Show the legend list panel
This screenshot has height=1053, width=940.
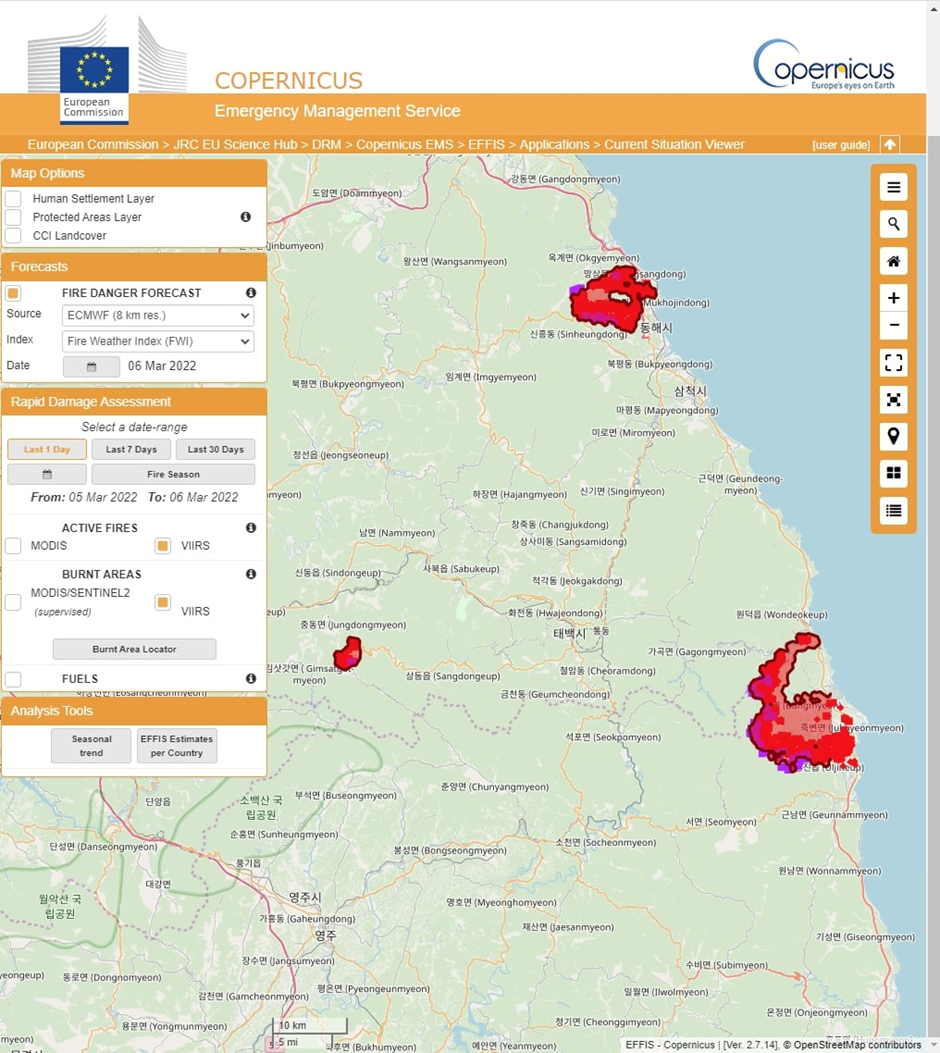click(893, 510)
